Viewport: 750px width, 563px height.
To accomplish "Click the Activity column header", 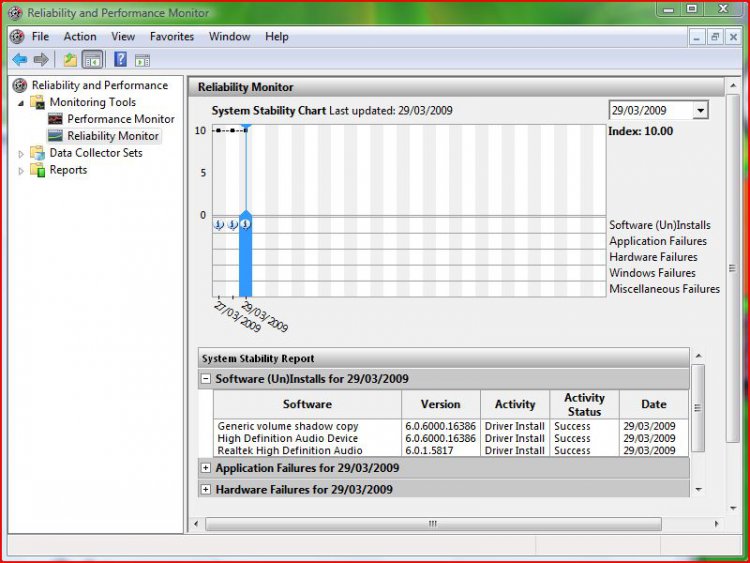I will (x=515, y=404).
